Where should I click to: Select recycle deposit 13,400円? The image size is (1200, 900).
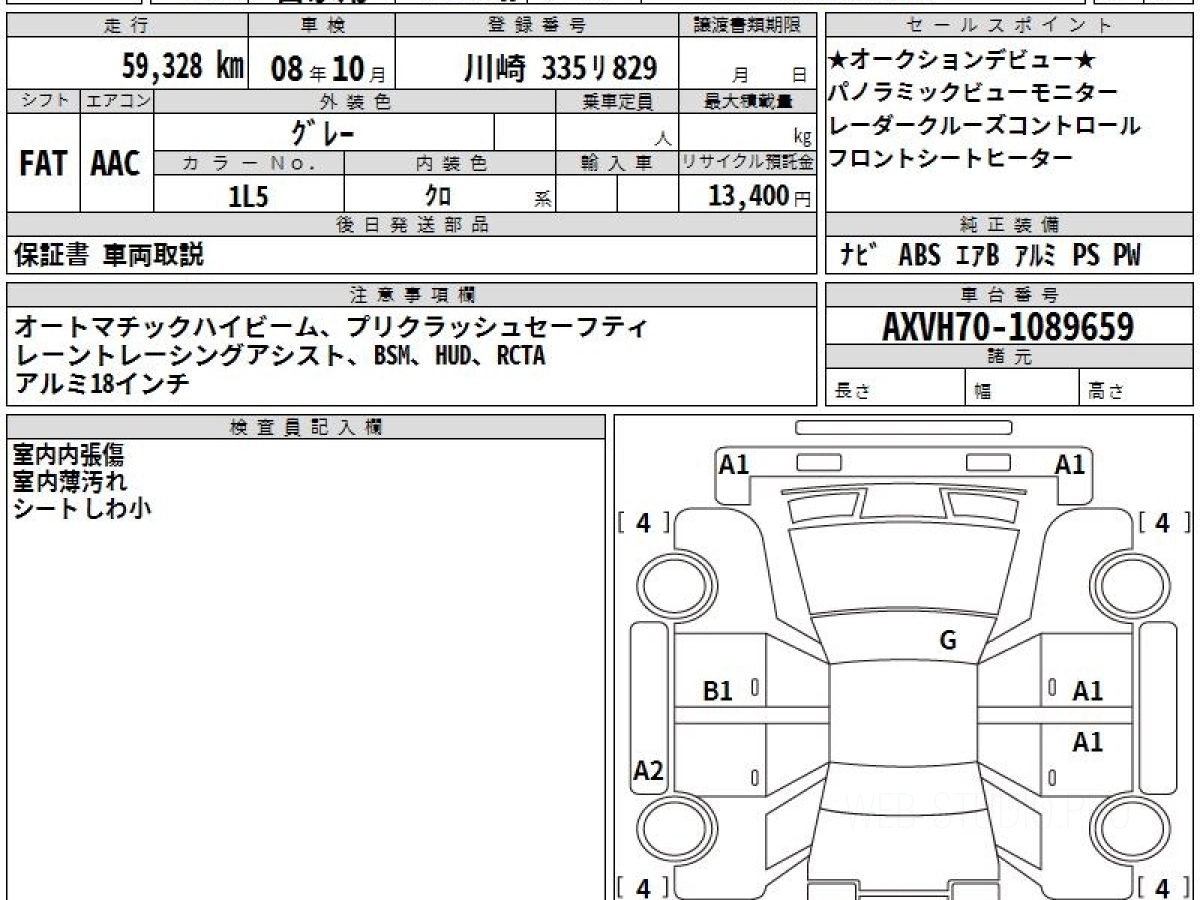(759, 196)
